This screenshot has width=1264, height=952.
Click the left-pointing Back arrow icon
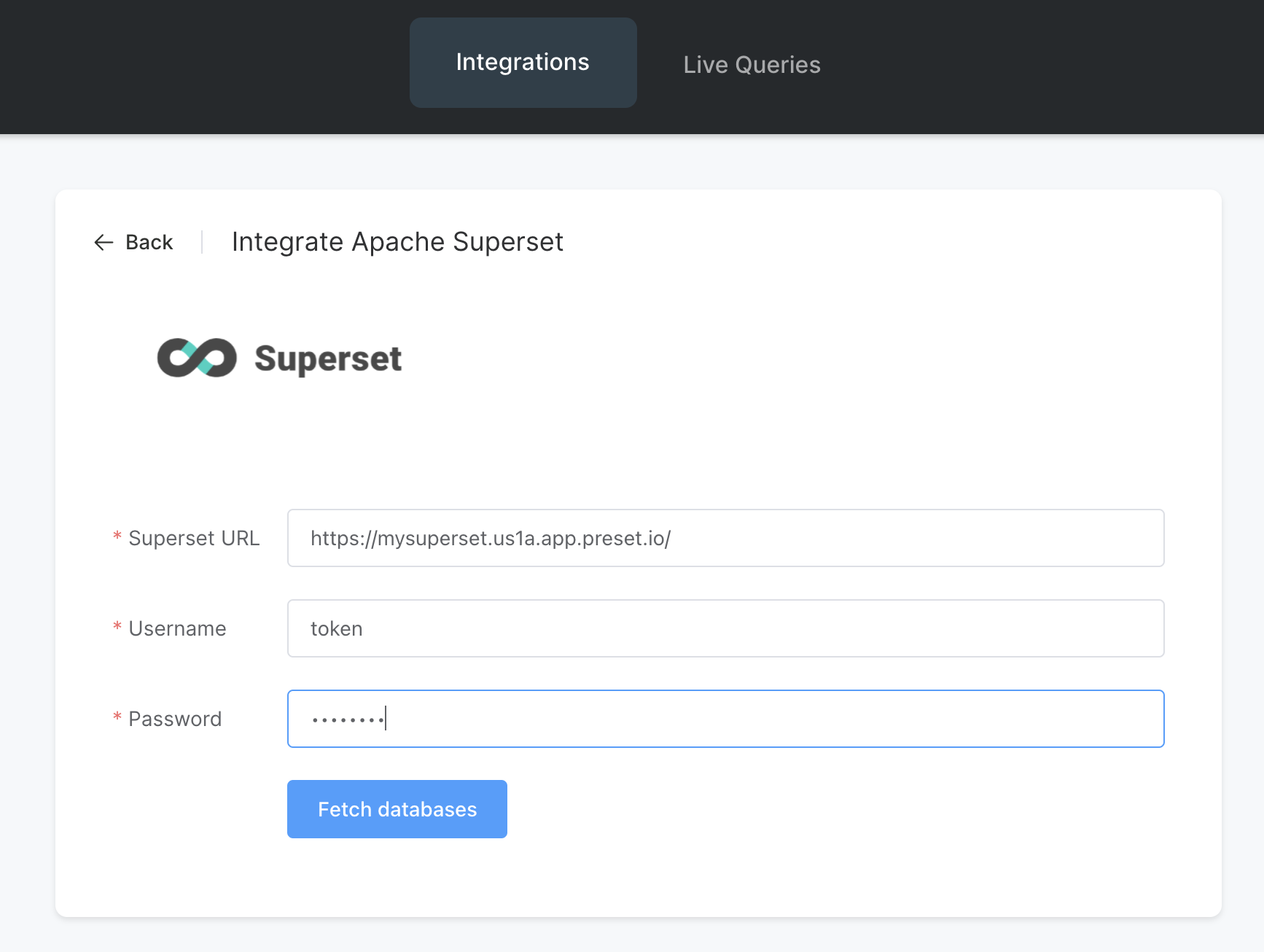pyautogui.click(x=104, y=243)
